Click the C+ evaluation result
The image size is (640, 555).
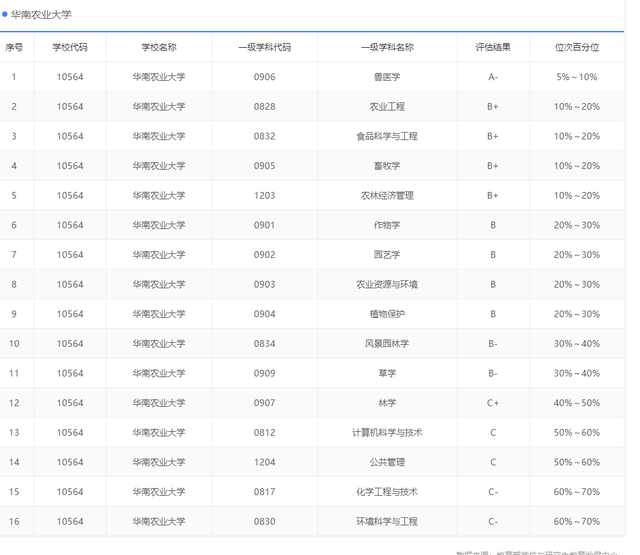(493, 403)
